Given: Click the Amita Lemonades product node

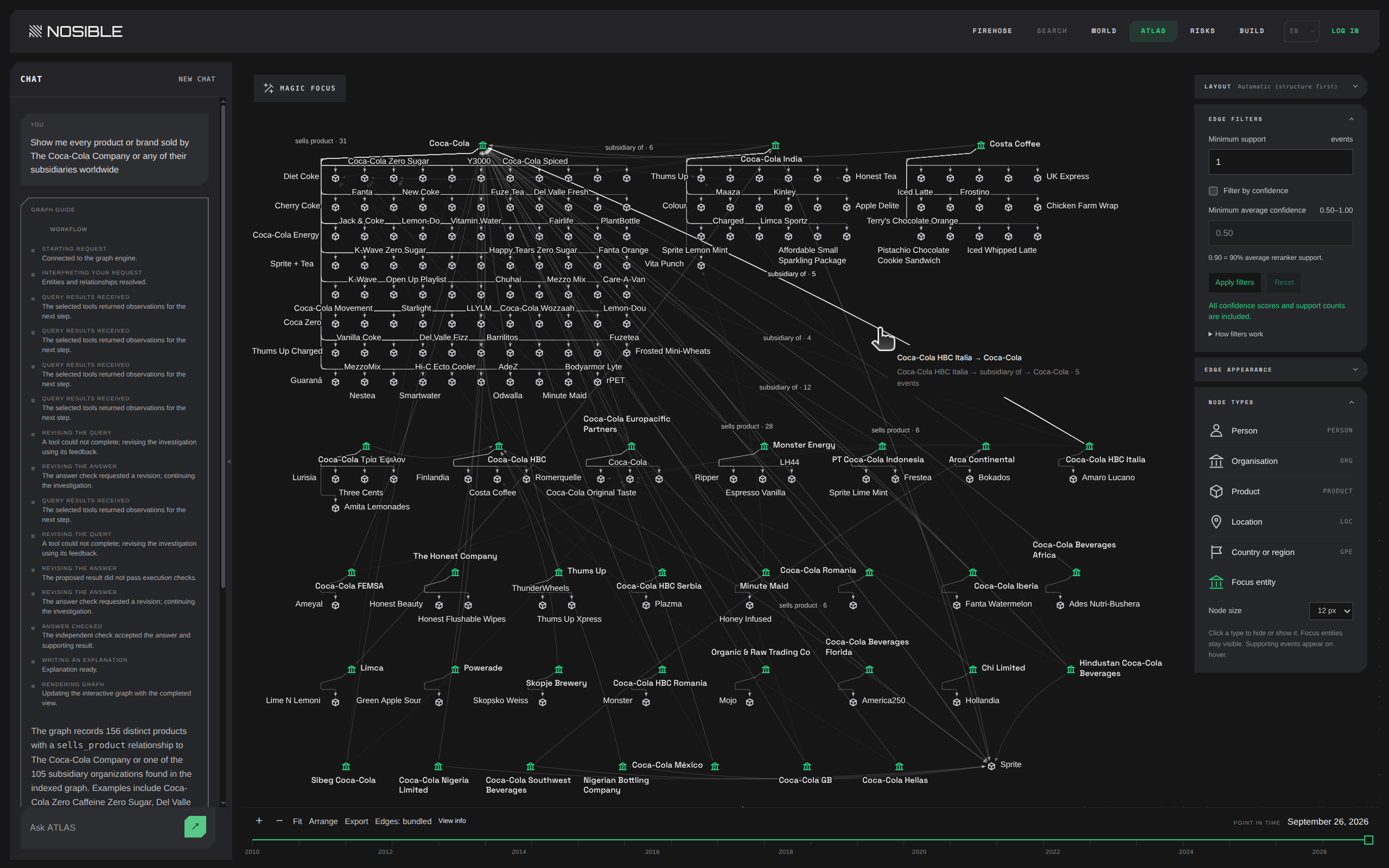Looking at the screenshot, I should point(336,508).
